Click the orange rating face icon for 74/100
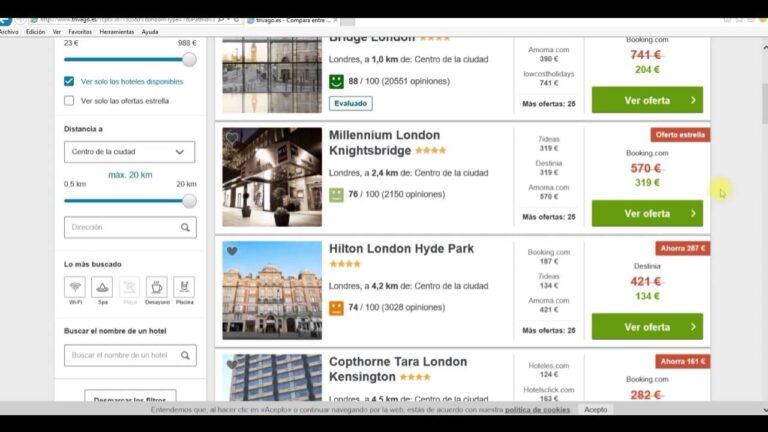 coord(336,308)
